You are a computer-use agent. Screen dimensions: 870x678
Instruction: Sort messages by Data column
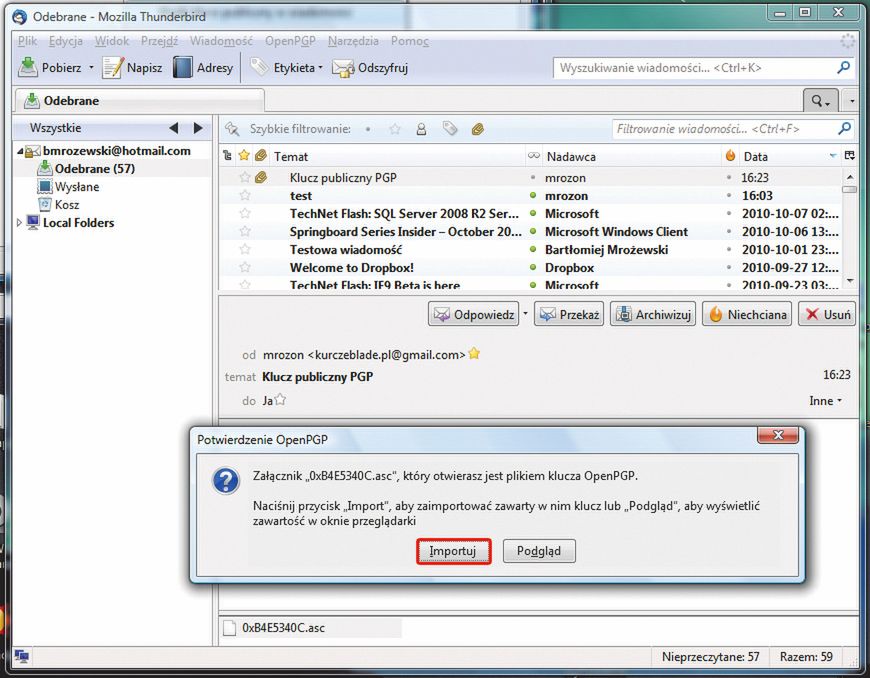(x=790, y=156)
